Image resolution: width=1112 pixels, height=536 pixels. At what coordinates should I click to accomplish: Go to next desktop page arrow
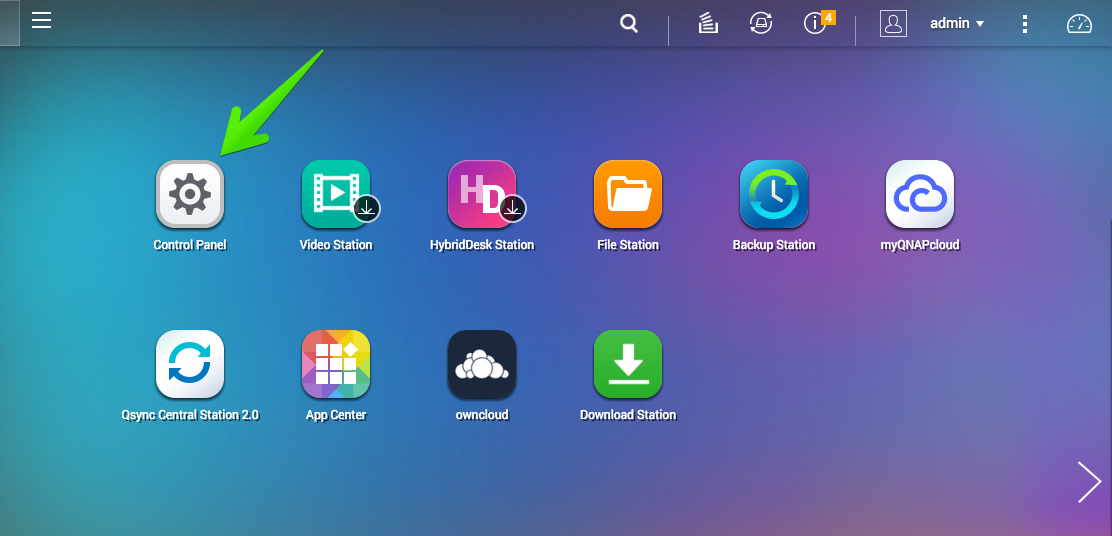click(x=1089, y=482)
